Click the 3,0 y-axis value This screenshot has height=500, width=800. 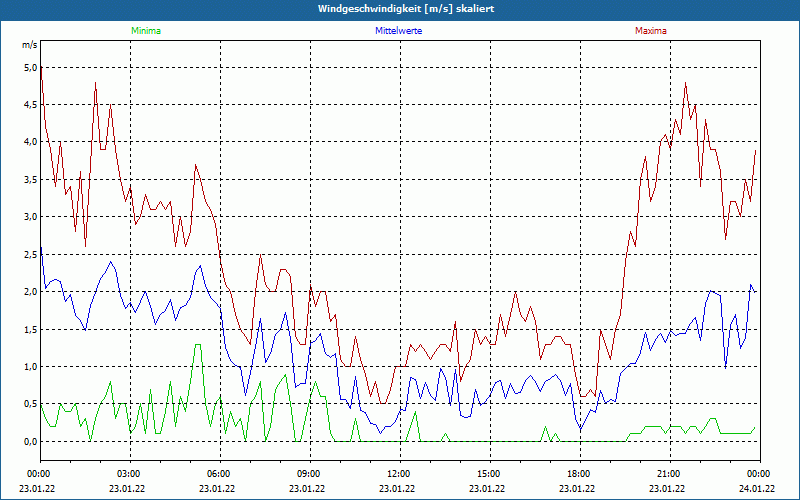[x=30, y=217]
